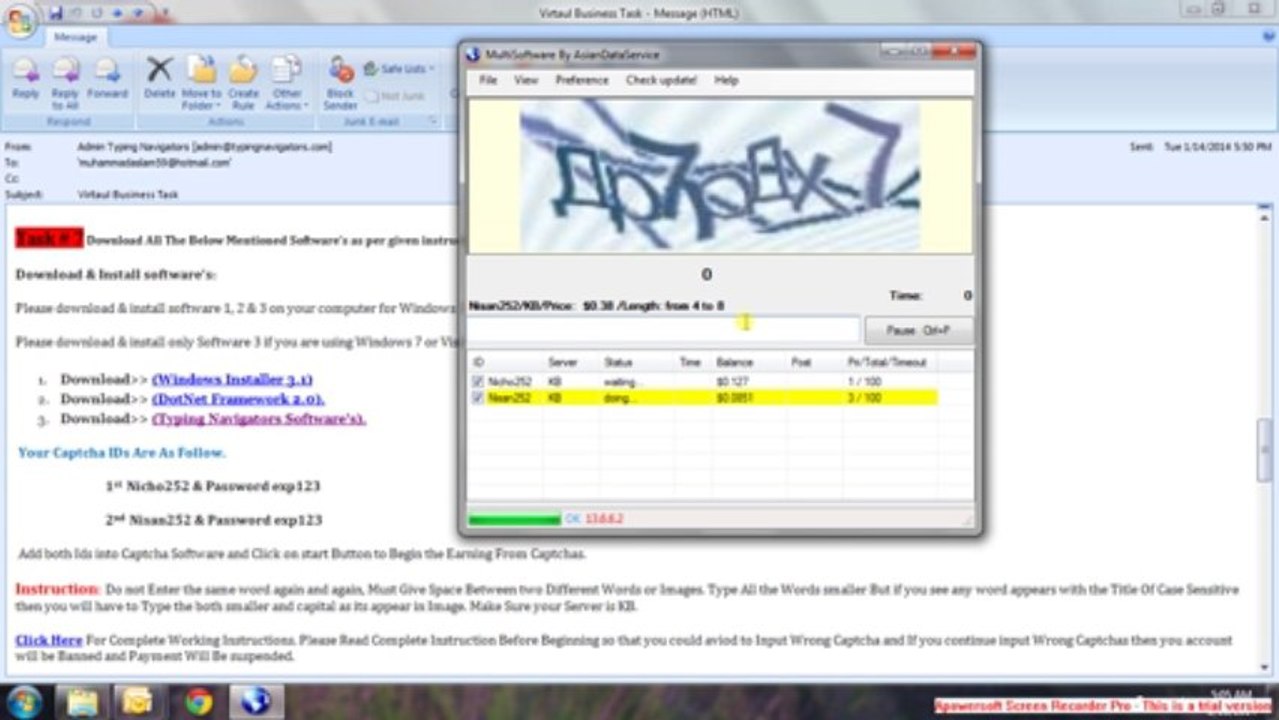Click the Undo icon in quick access toolbar
The height and width of the screenshot is (720, 1279).
76,12
